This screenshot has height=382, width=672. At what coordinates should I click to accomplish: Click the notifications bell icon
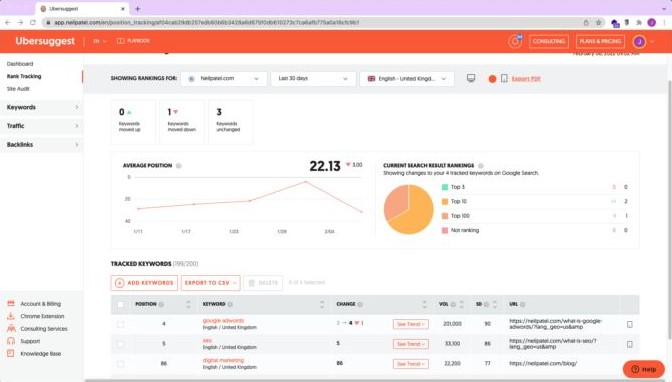[x=515, y=41]
